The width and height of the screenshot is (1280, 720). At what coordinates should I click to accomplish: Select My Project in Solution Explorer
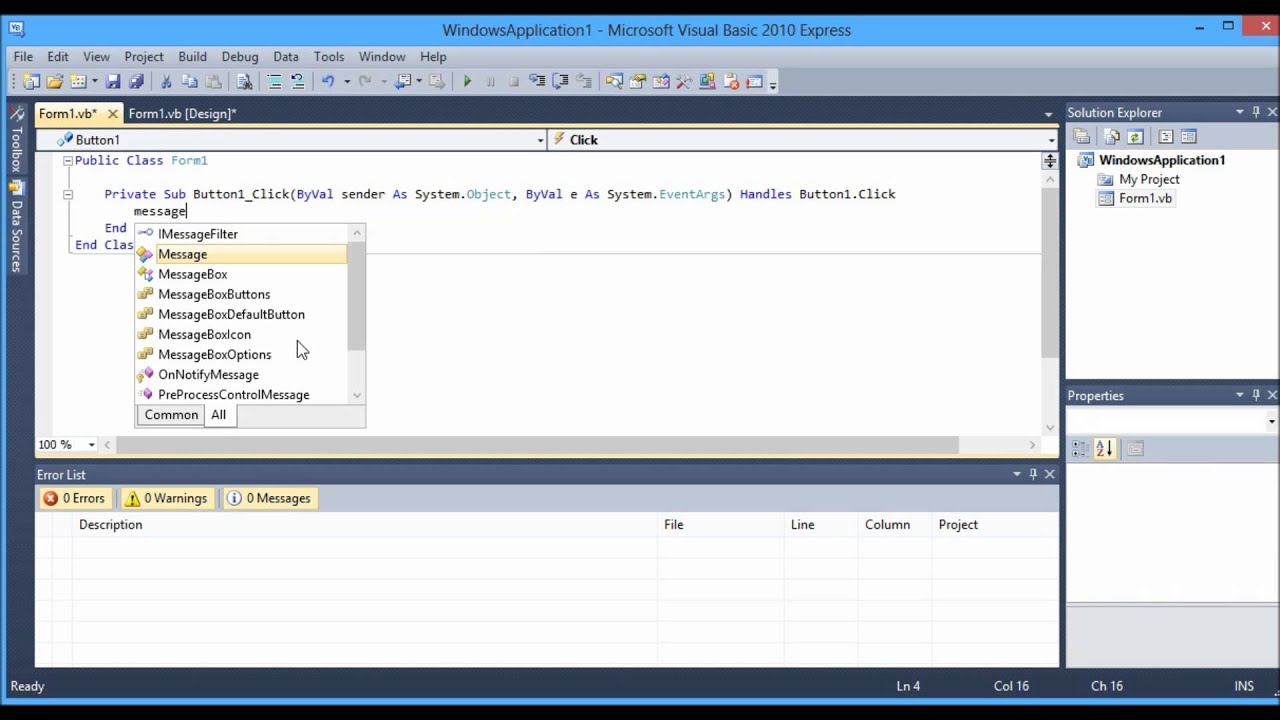click(x=1149, y=179)
